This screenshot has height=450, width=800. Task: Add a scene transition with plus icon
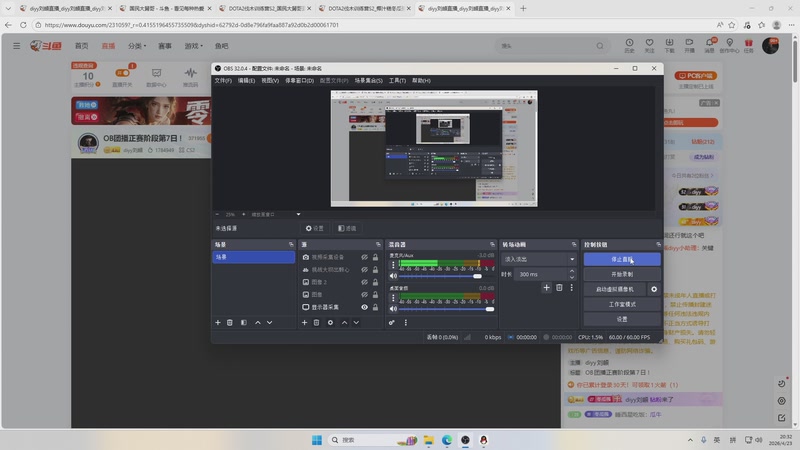[x=546, y=288]
